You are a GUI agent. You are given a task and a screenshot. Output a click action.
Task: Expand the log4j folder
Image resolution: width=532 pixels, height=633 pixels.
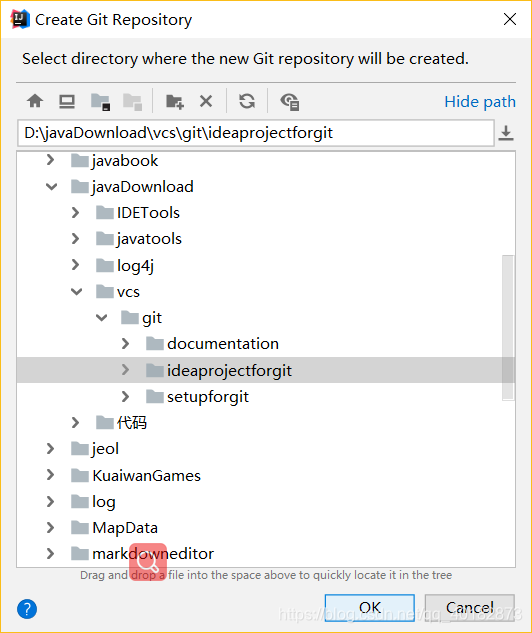point(75,265)
